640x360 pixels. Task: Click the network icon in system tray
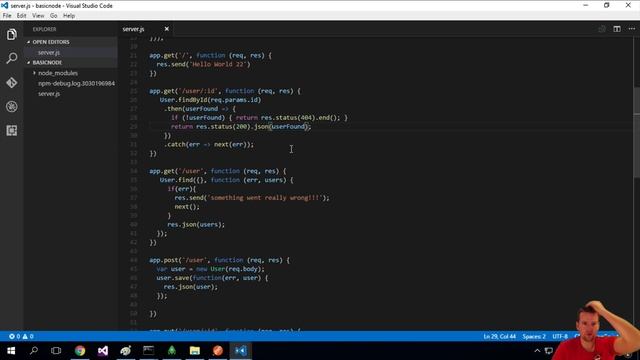(x=549, y=351)
